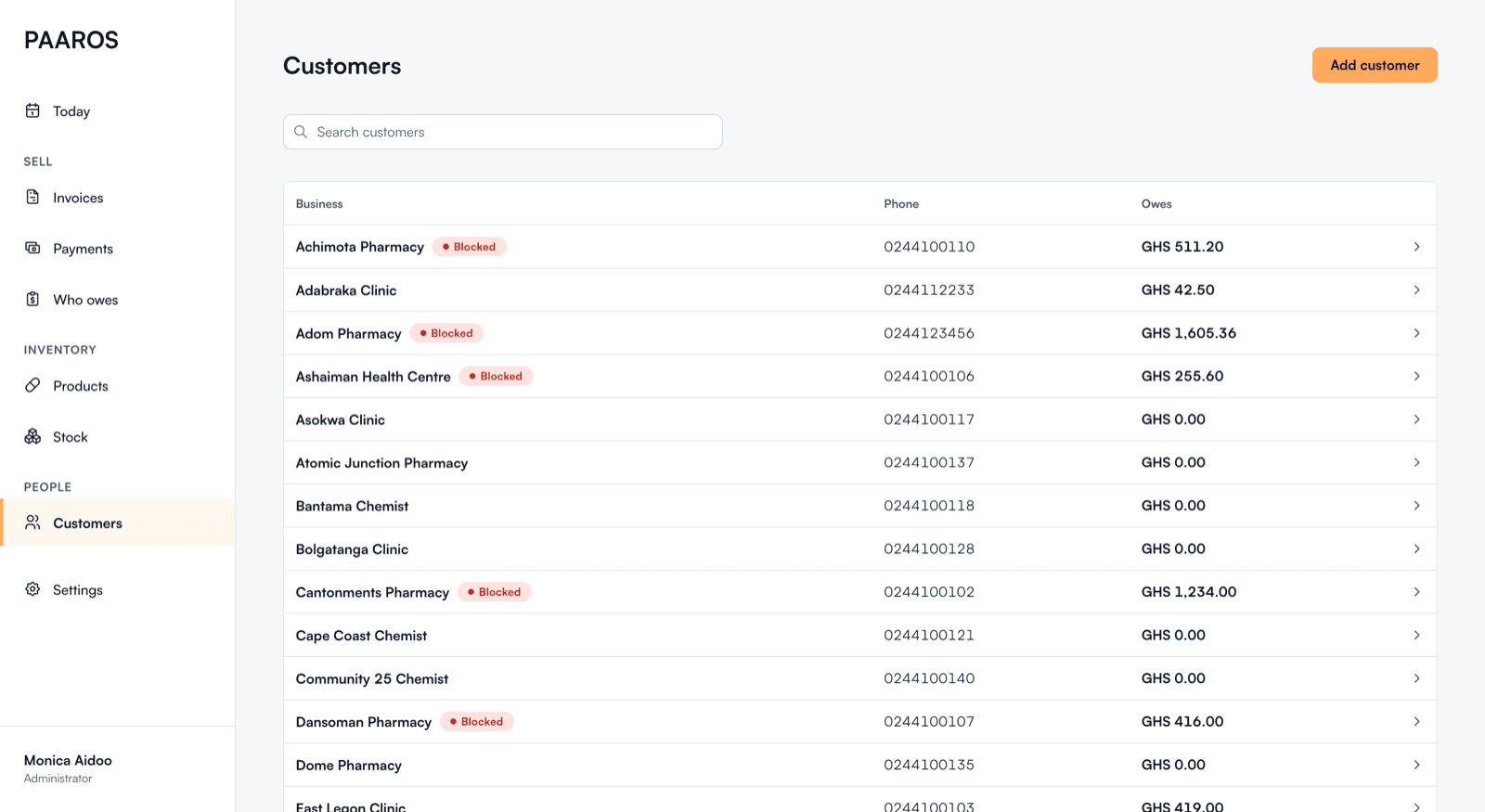
Task: Select Atomic Junction Pharmacy name
Action: (x=381, y=463)
